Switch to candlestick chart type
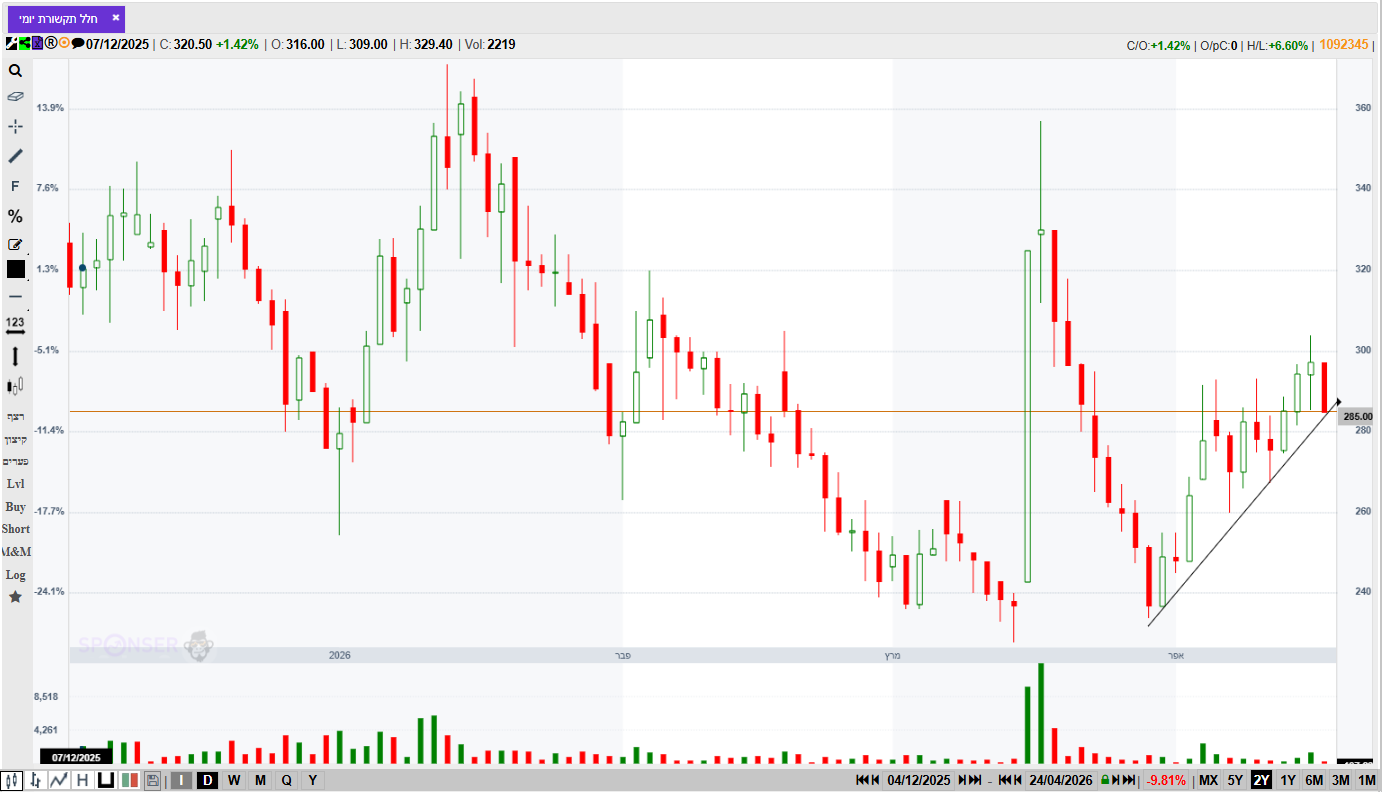The image size is (1382, 792). tap(12, 780)
